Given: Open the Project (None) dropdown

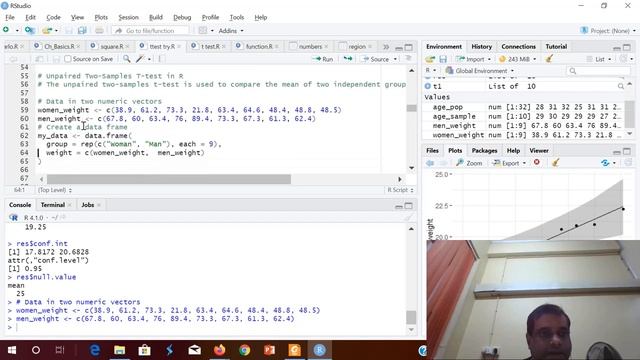Looking at the screenshot, I should (608, 31).
